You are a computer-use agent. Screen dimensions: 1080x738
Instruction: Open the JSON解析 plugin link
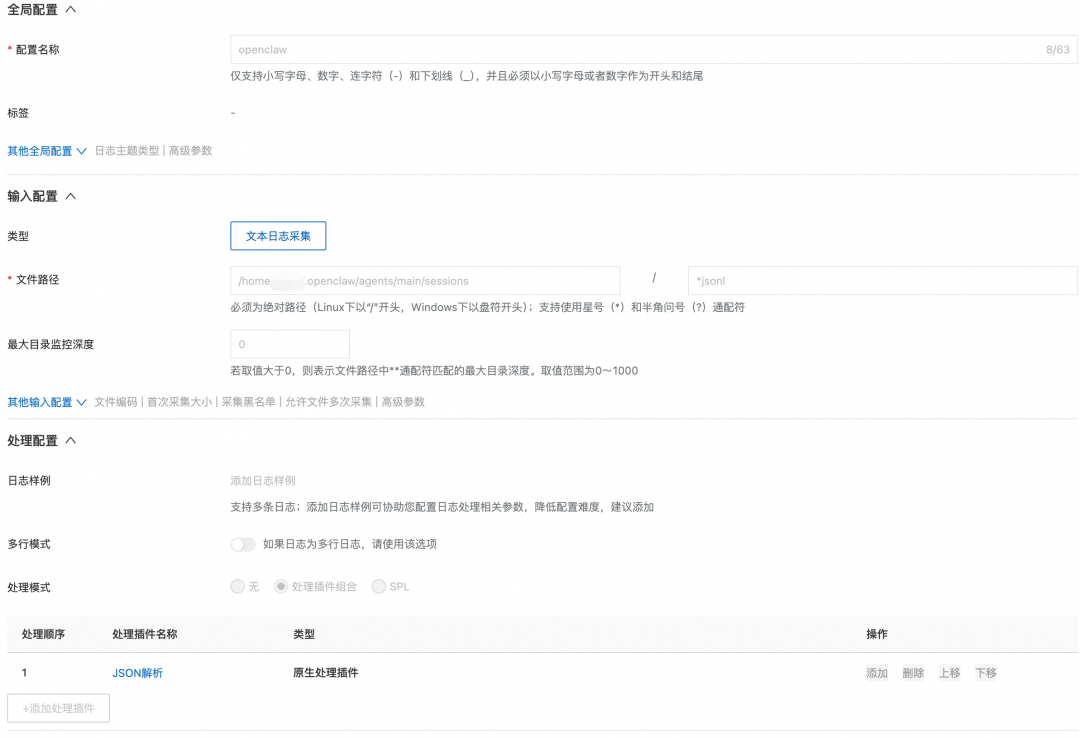point(136,673)
